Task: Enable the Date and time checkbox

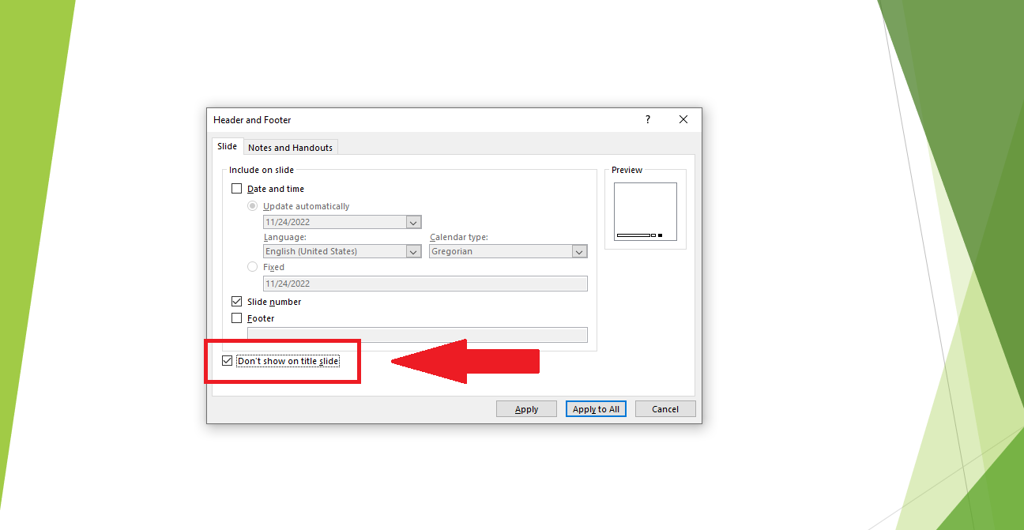Action: coord(237,189)
